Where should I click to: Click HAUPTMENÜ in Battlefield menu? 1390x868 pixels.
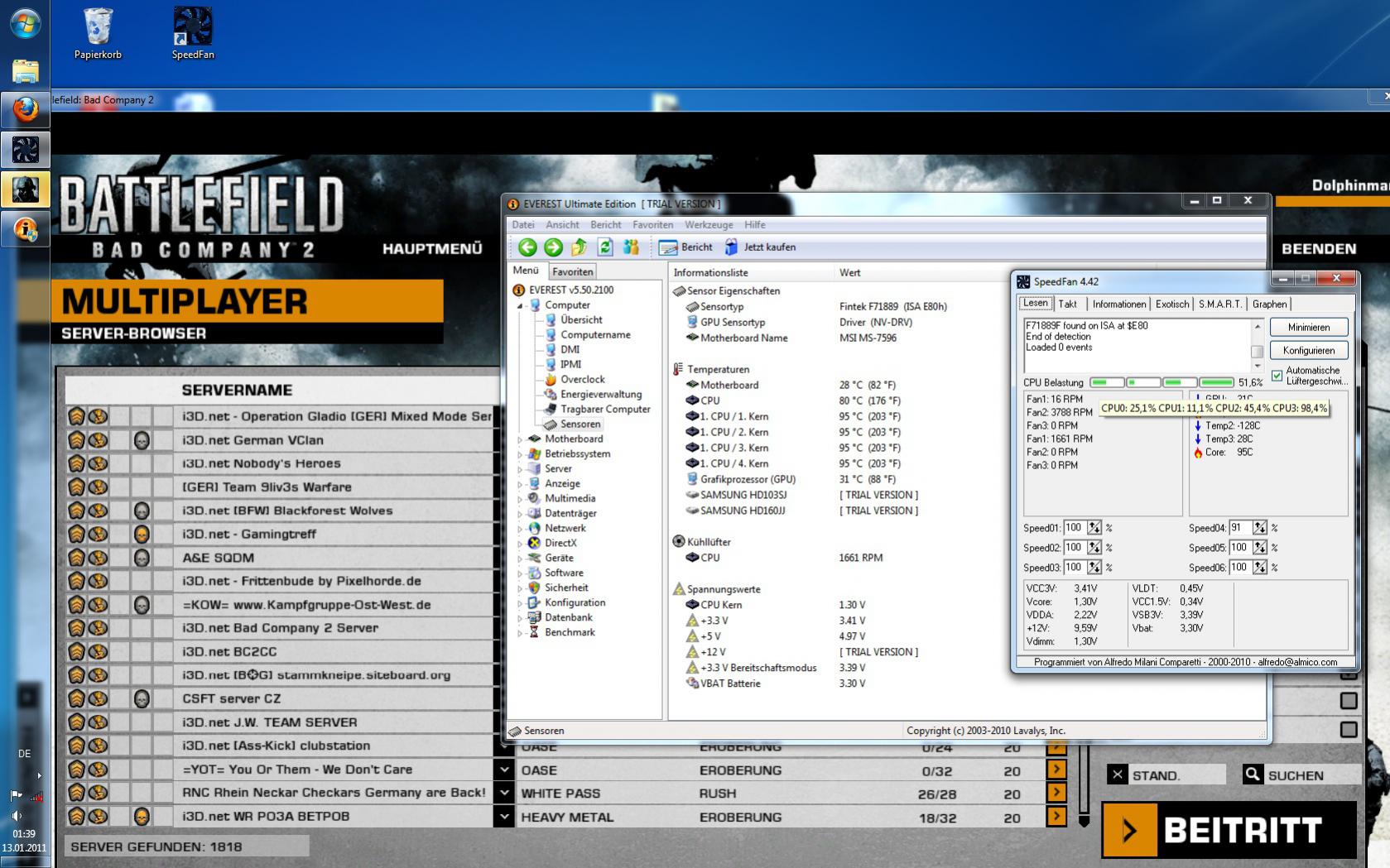[x=432, y=248]
